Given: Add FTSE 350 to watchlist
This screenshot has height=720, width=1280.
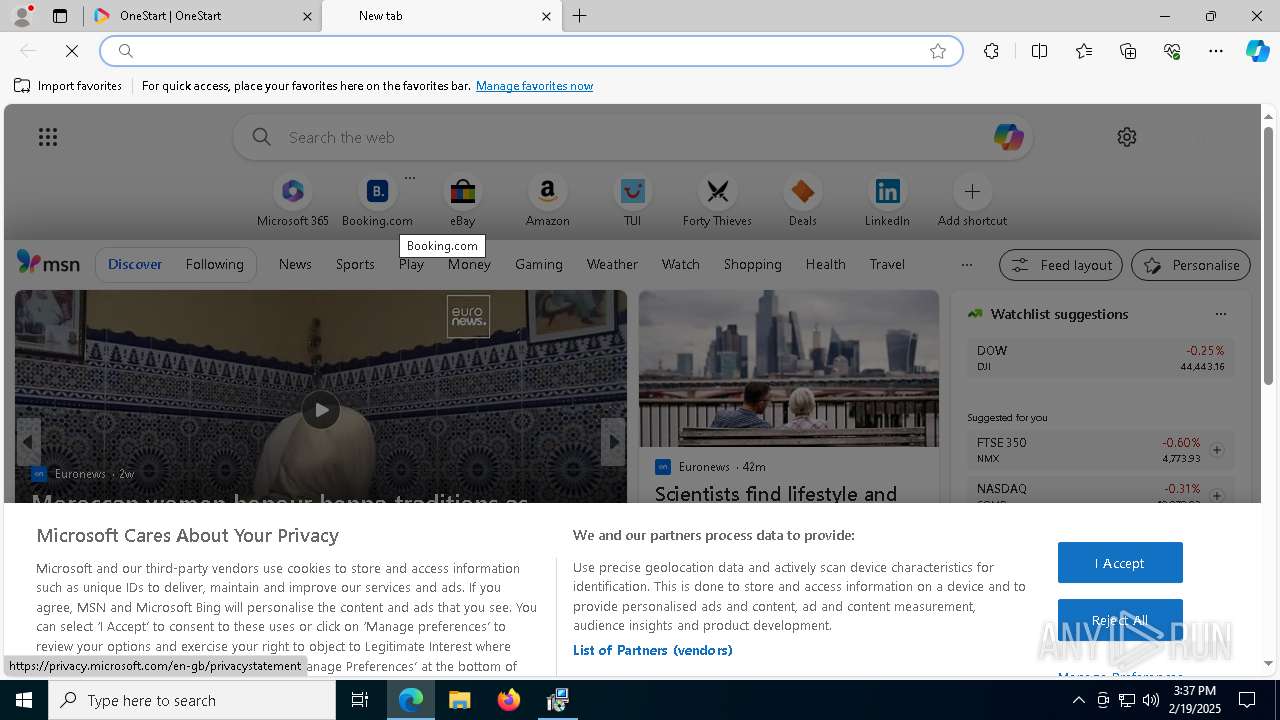Looking at the screenshot, I should pos(1216,450).
